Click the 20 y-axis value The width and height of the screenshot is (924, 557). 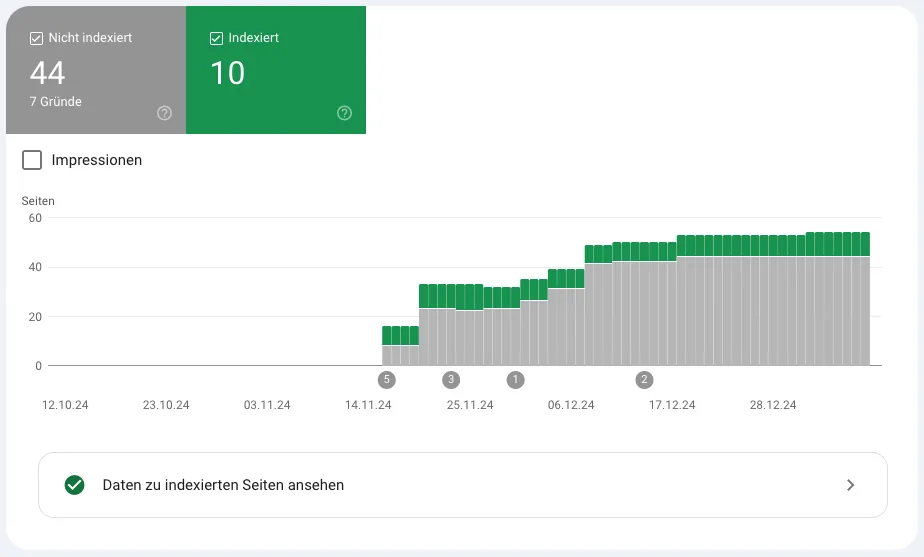[x=35, y=317]
